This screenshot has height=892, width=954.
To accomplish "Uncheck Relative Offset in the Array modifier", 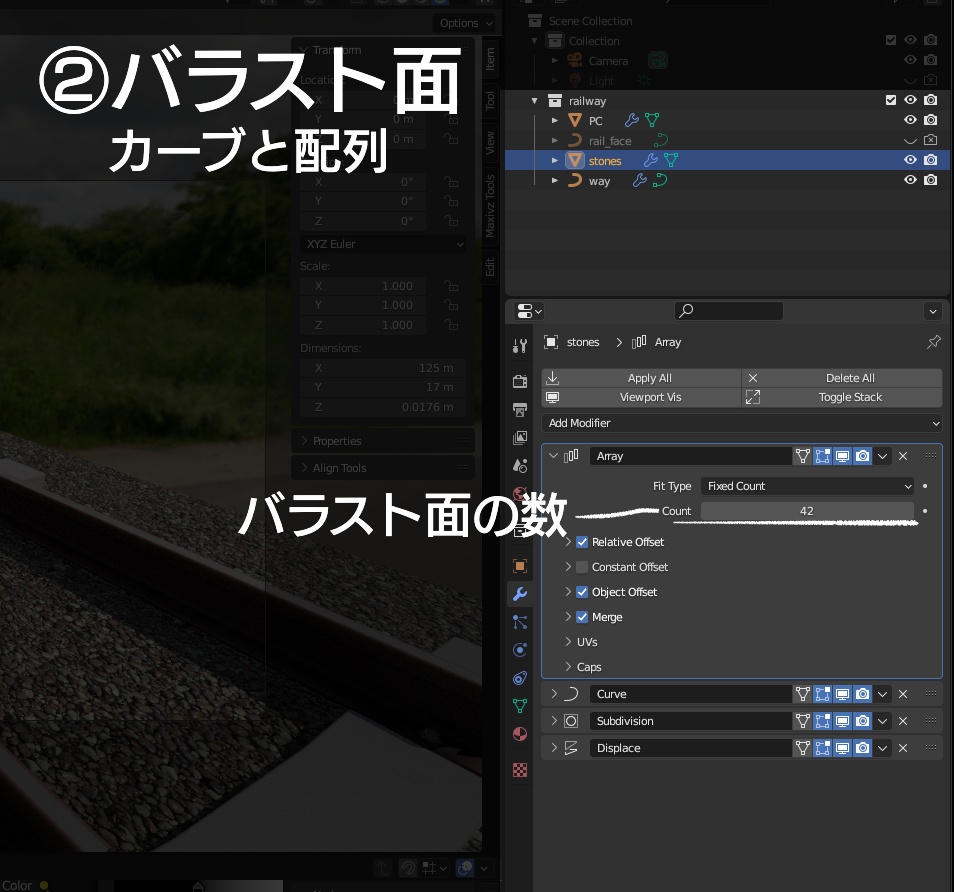I will click(582, 542).
